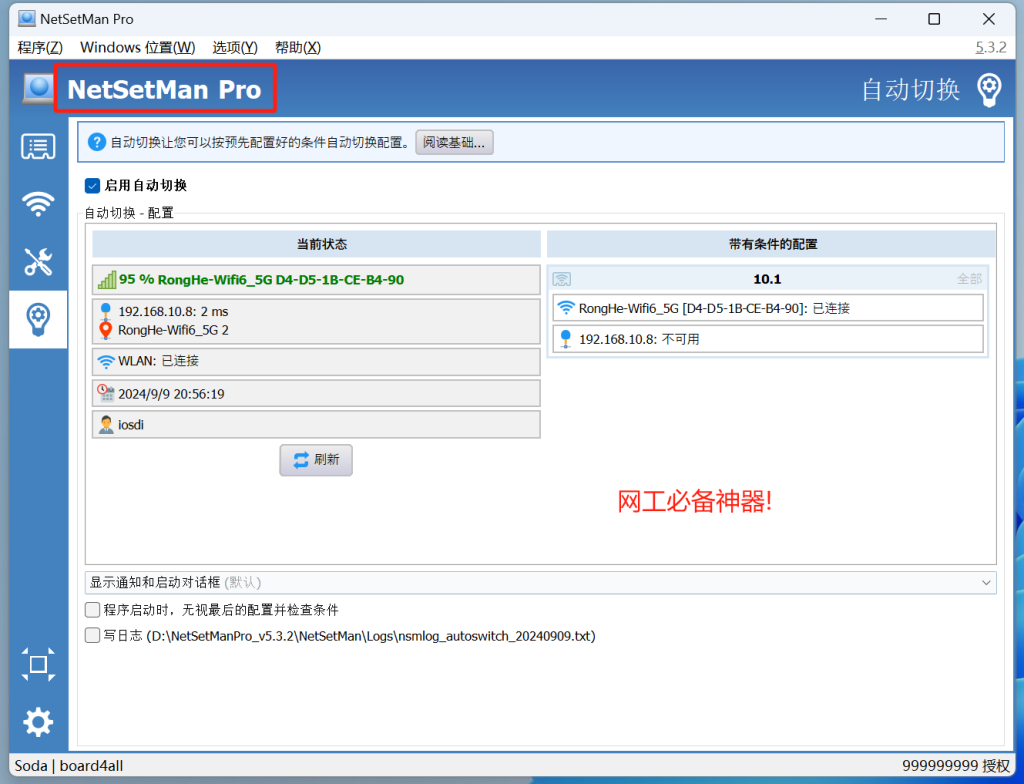The width and height of the screenshot is (1024, 784).
Task: Click the profile icon left of 10.1
Action: tap(562, 280)
